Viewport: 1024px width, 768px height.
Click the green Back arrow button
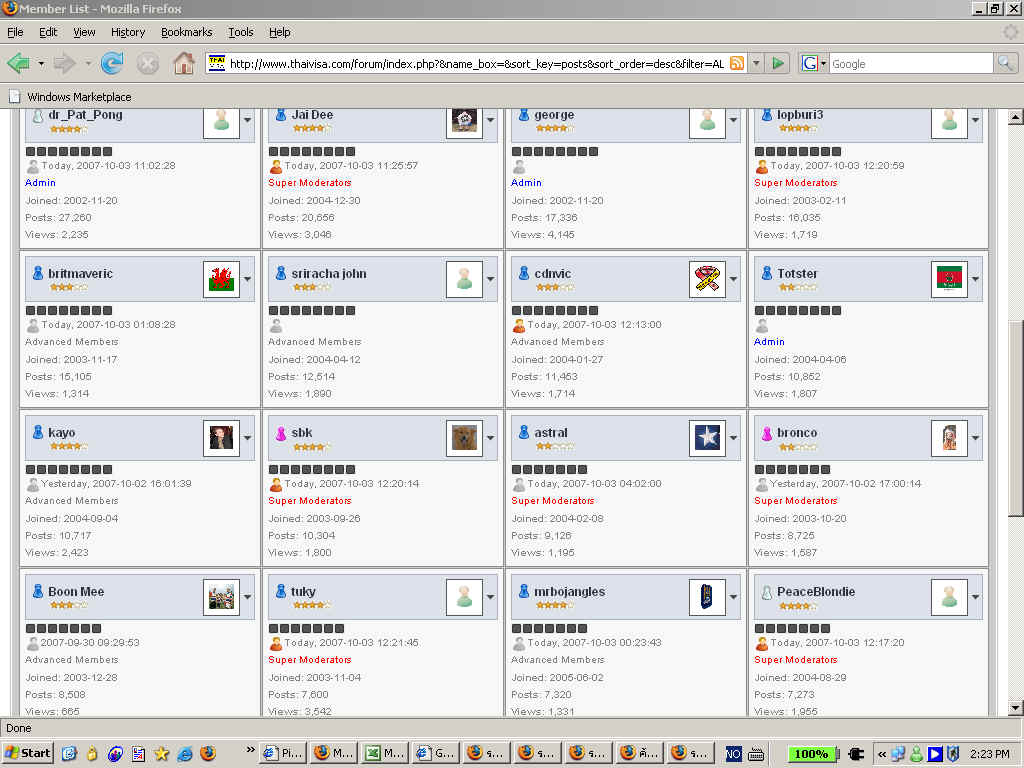pos(18,64)
